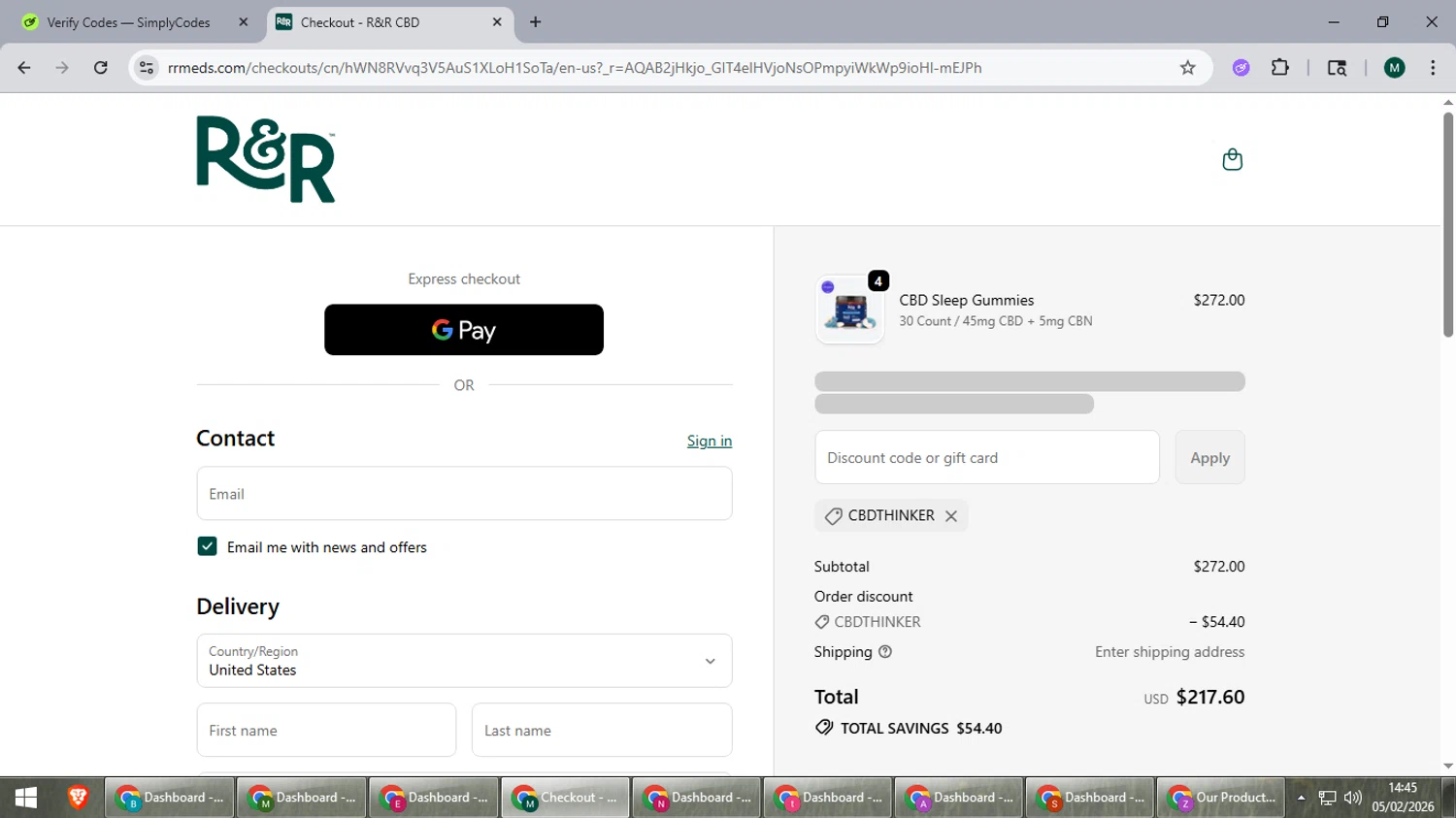Image resolution: width=1456 pixels, height=818 pixels.
Task: Show hidden system tray icons
Action: (x=1301, y=798)
